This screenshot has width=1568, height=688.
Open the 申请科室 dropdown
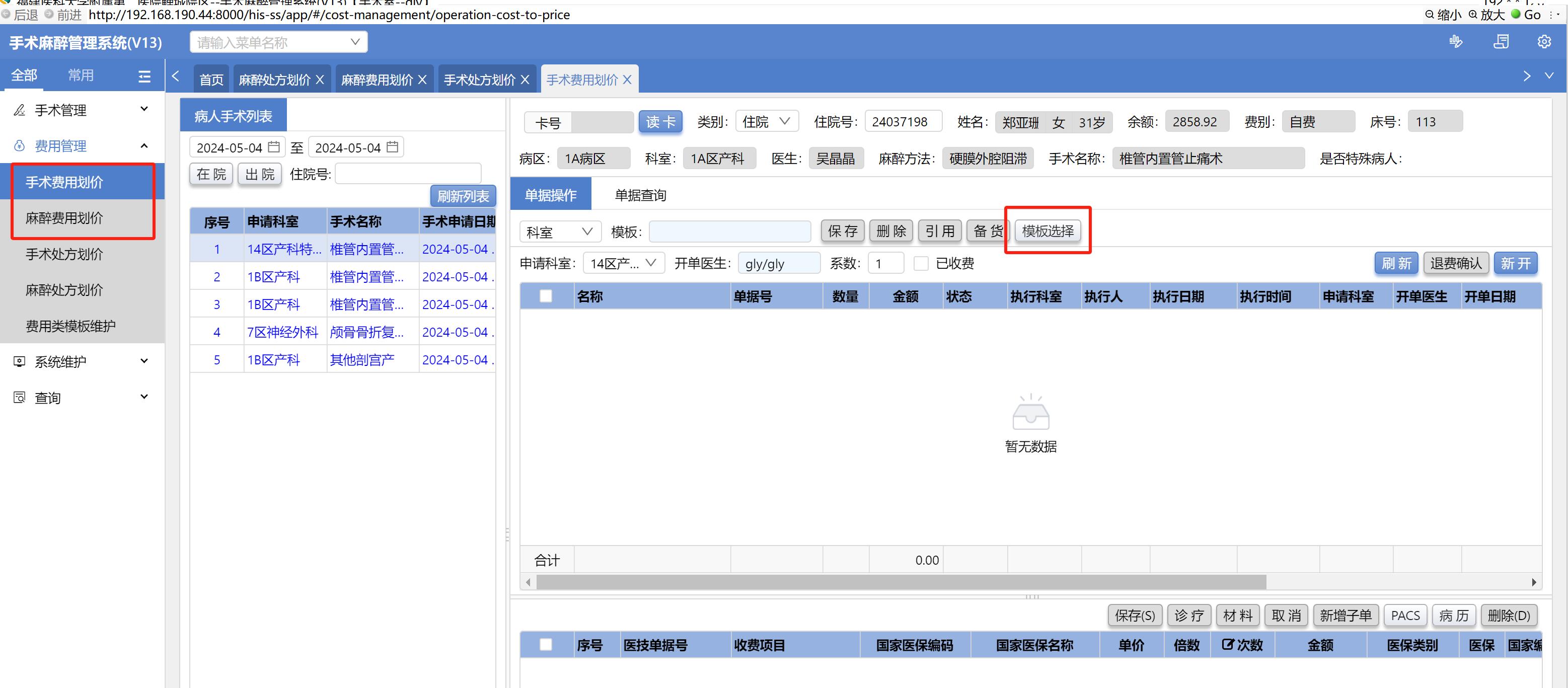[623, 264]
